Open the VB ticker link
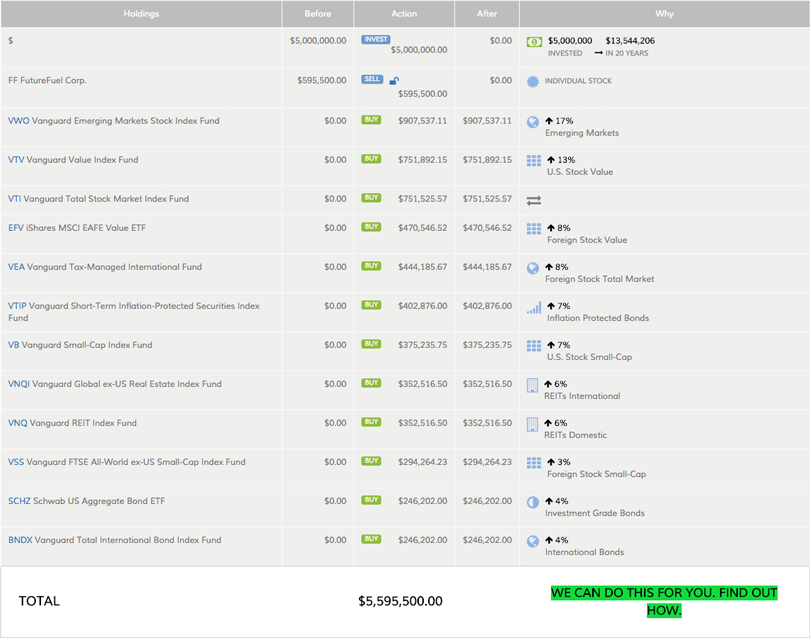 (x=13, y=345)
